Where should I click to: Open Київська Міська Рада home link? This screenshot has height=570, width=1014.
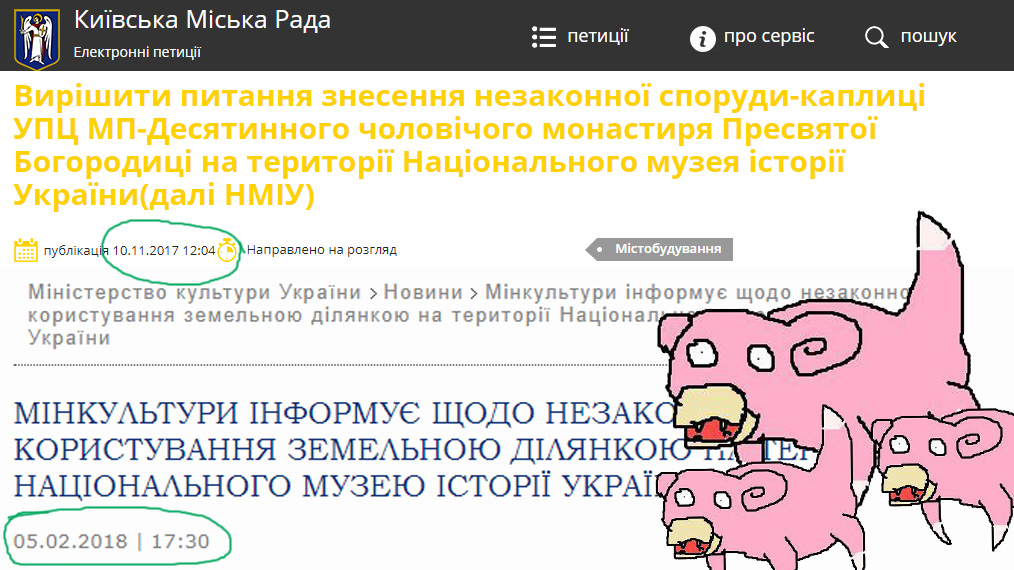202,20
